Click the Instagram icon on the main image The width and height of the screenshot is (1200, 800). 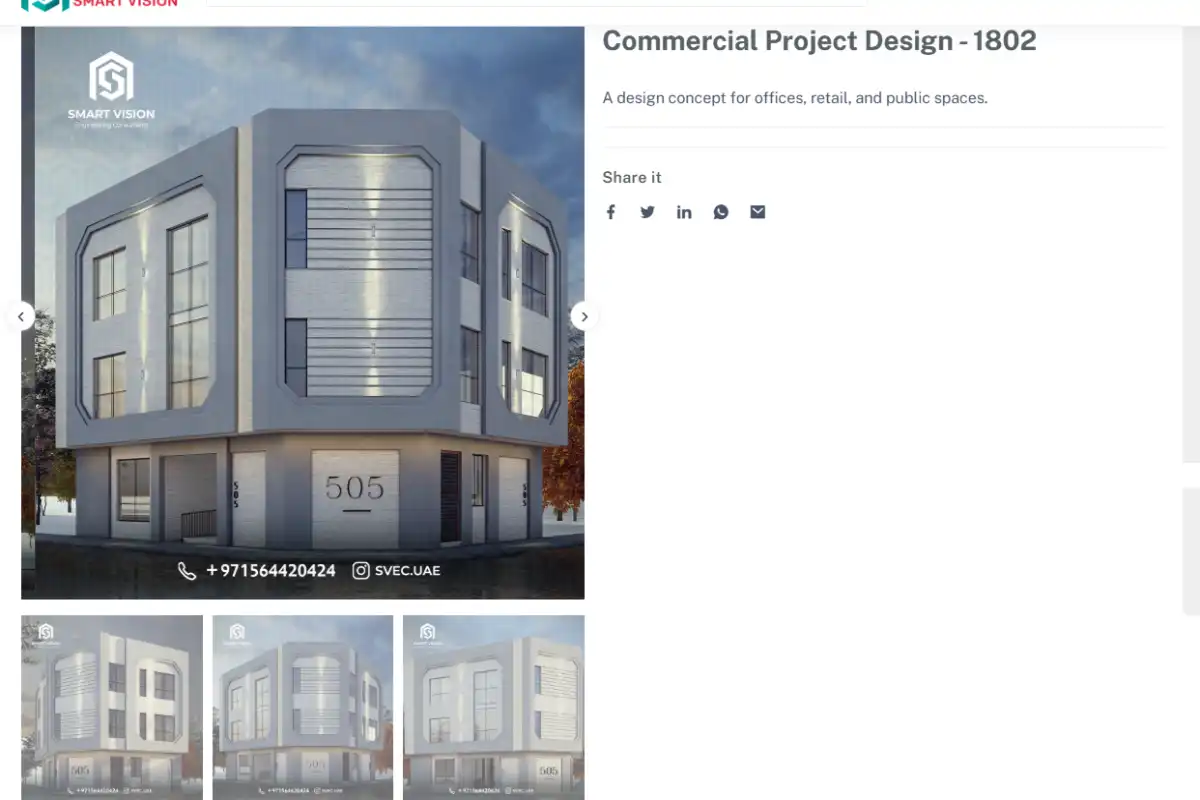tap(361, 571)
